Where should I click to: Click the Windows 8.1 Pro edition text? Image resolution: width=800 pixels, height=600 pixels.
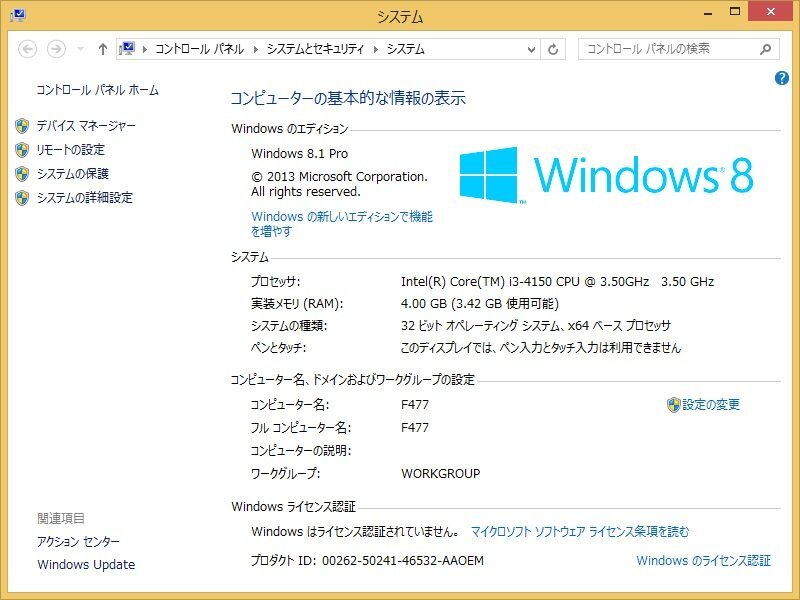tap(300, 154)
